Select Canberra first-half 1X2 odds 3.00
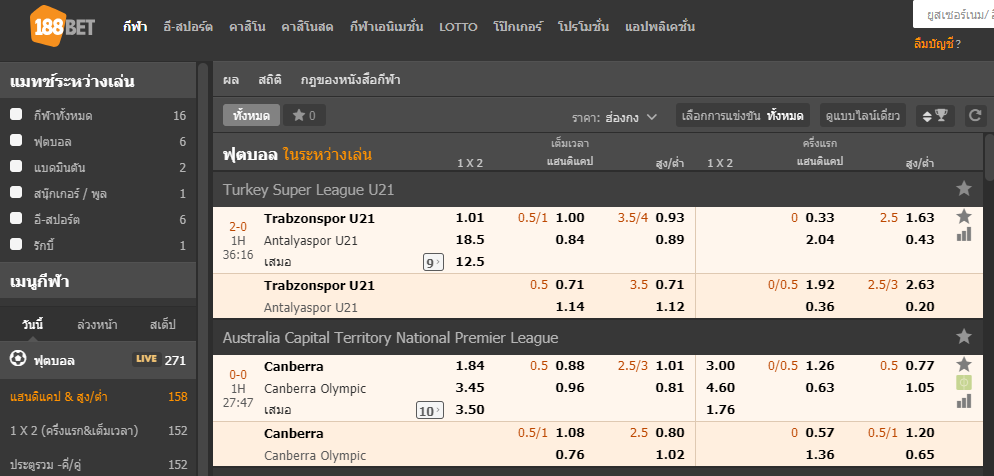The height and width of the screenshot is (476, 994). (720, 366)
